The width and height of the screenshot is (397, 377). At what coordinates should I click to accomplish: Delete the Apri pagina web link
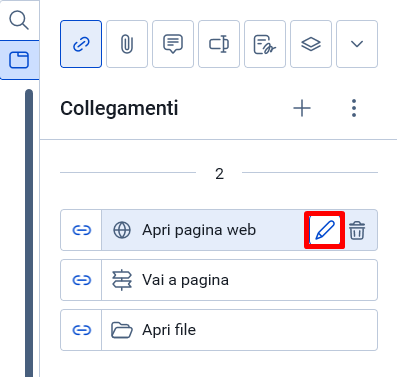tap(357, 230)
